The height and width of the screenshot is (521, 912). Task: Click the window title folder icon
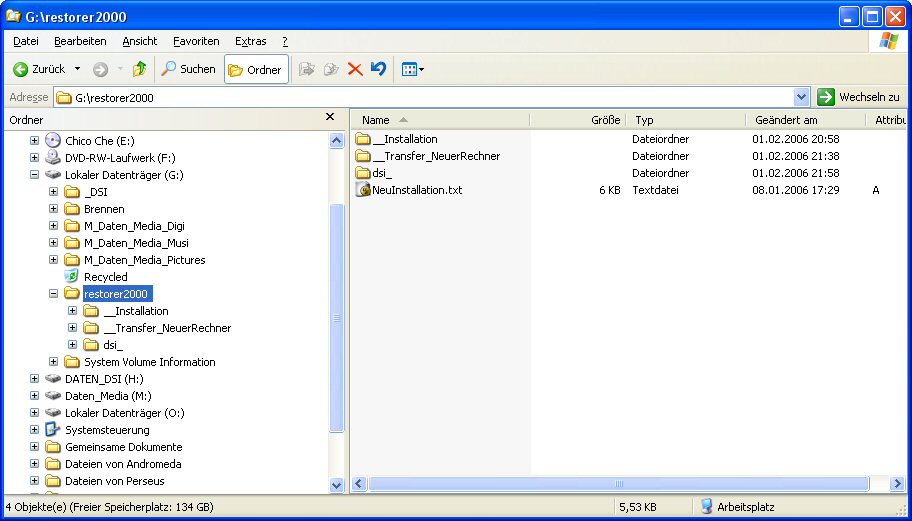[x=13, y=16]
